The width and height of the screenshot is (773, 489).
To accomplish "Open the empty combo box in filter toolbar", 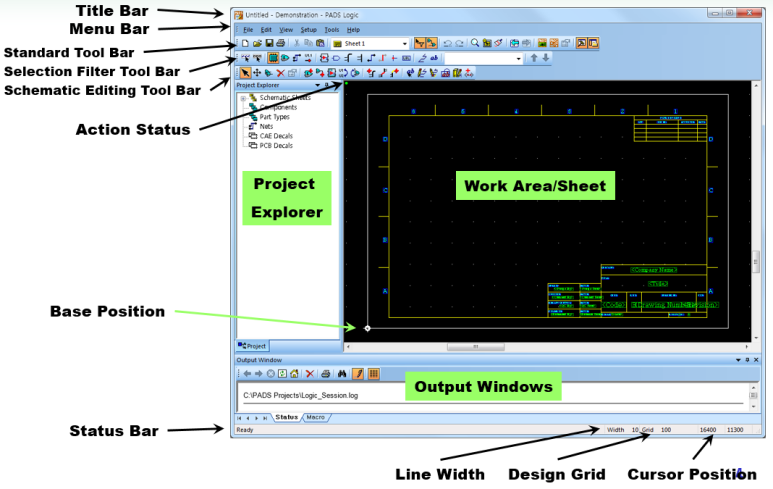I will point(518,58).
